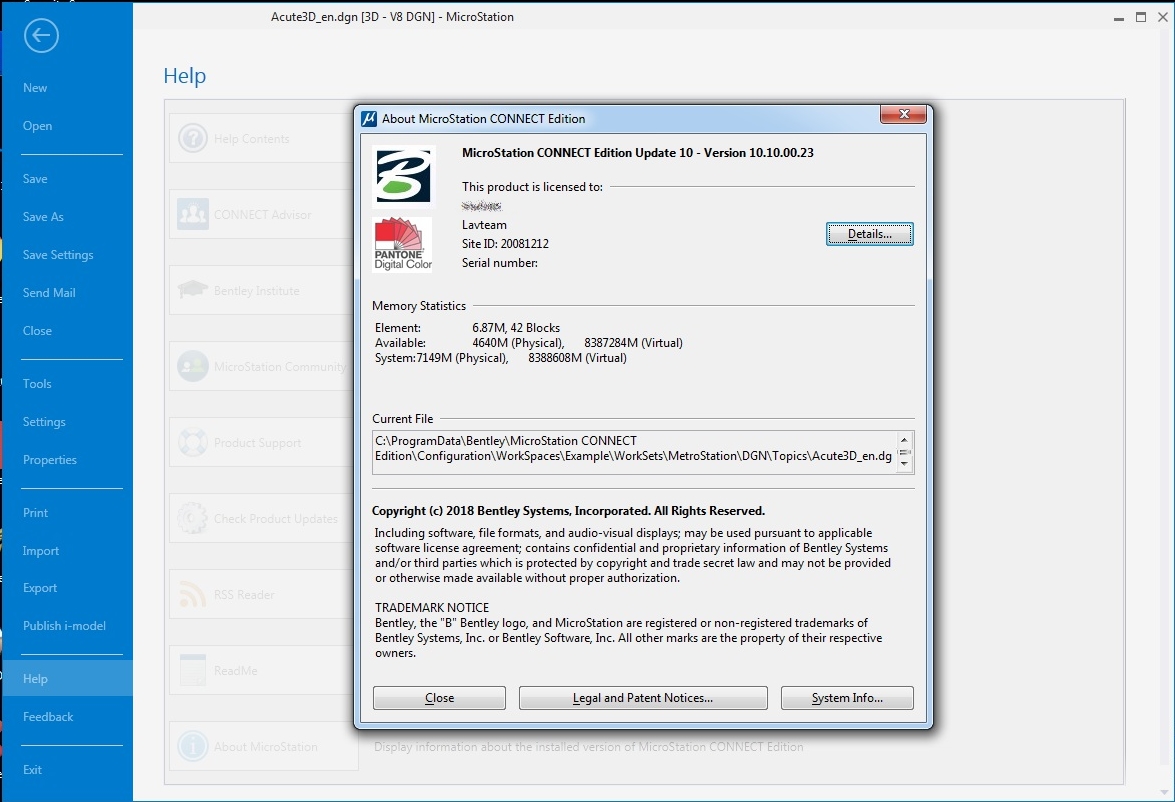Click the Details... button
Screen dimensions: 1175x802
(x=869, y=234)
